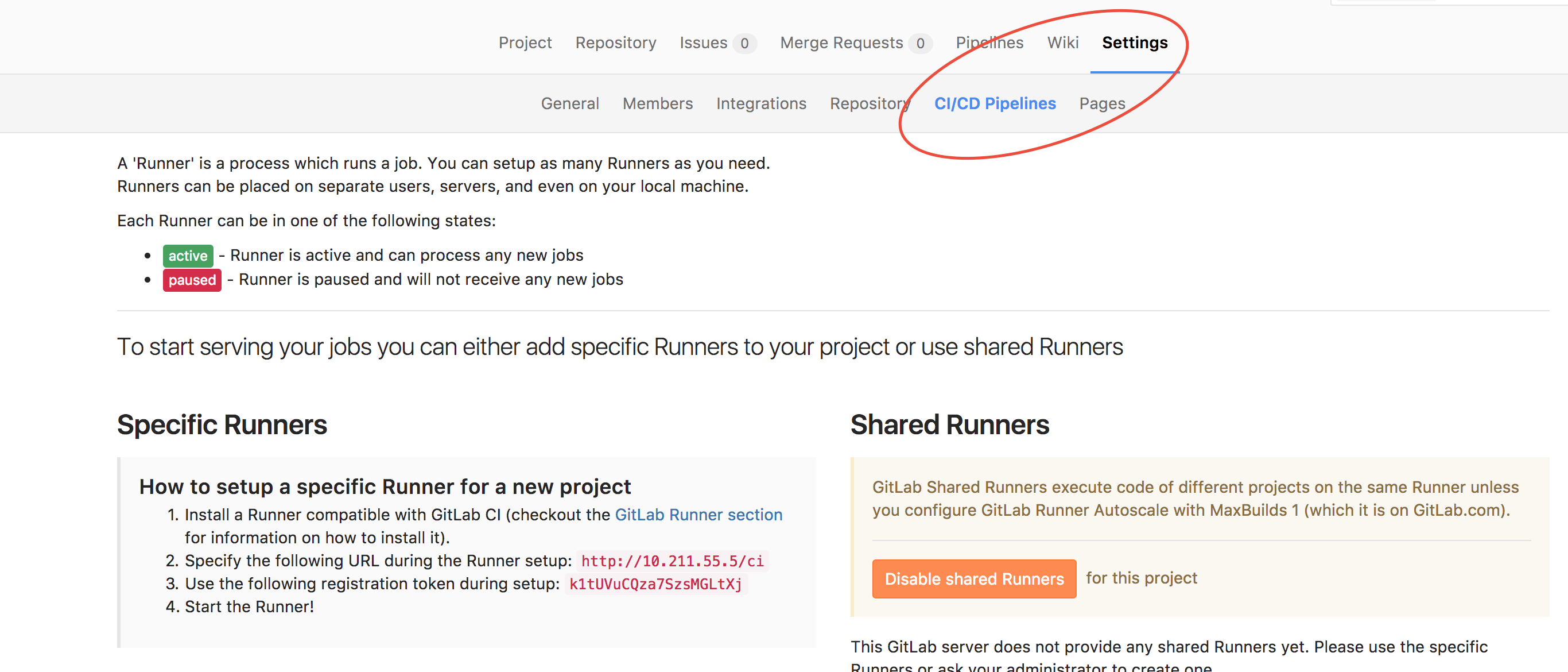Click the red paused status badge
1568x672 pixels.
(192, 280)
